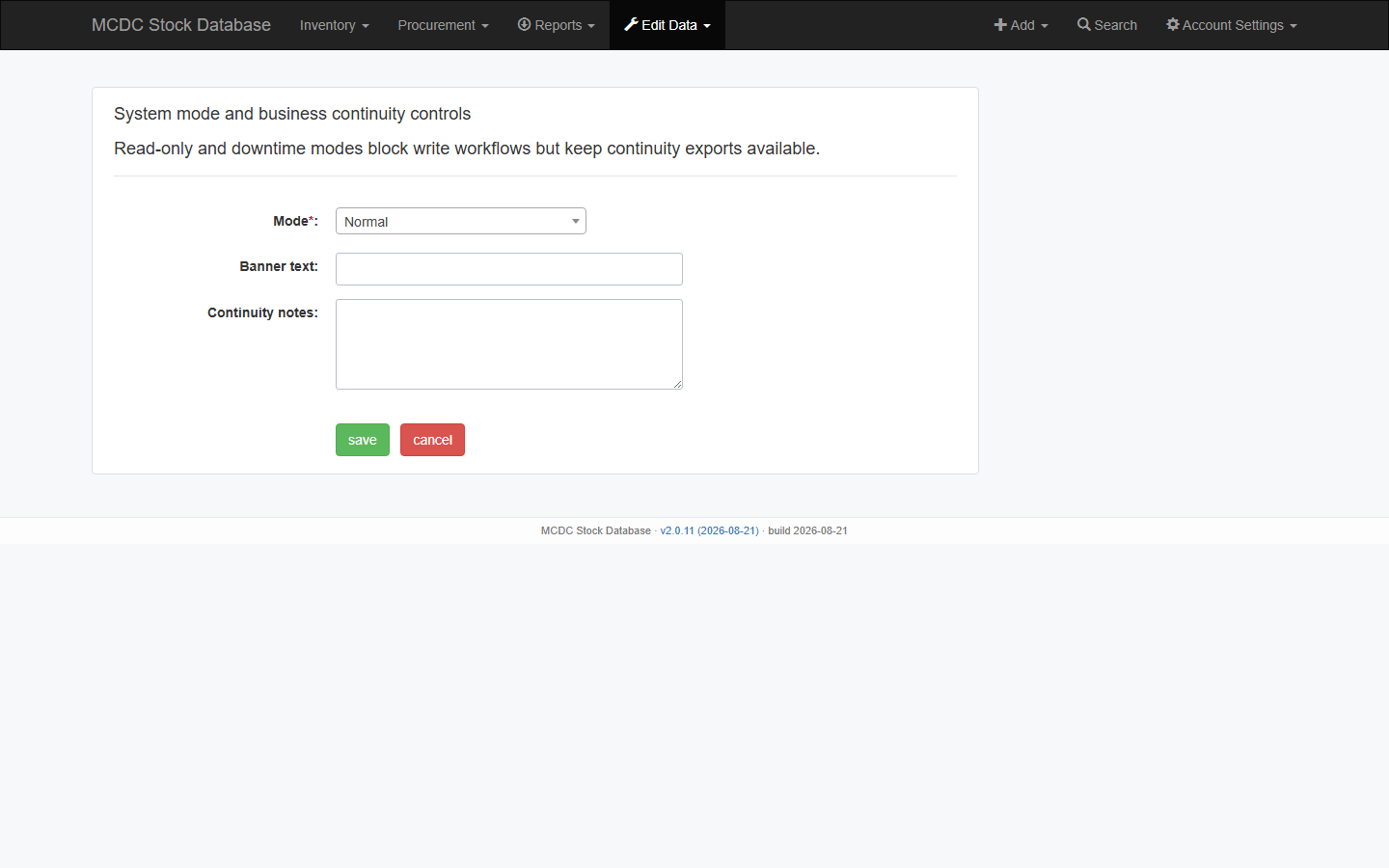The width and height of the screenshot is (1389, 868).
Task: Click the Account Settings gear icon
Action: [1173, 24]
